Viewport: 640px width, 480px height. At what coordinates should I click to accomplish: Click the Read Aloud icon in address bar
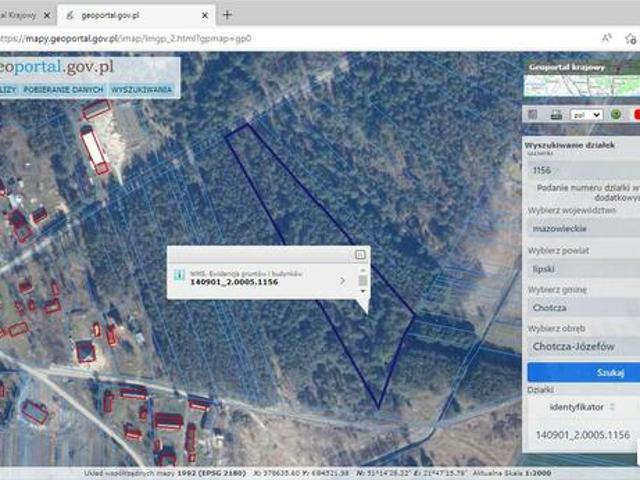606,38
